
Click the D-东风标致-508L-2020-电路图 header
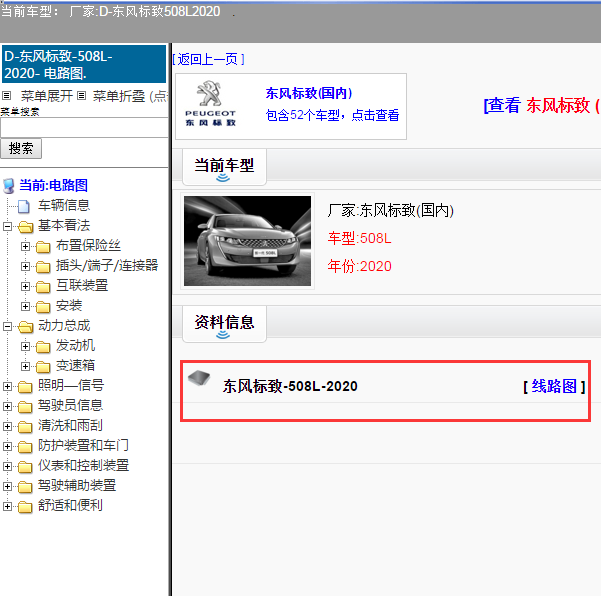pos(84,64)
